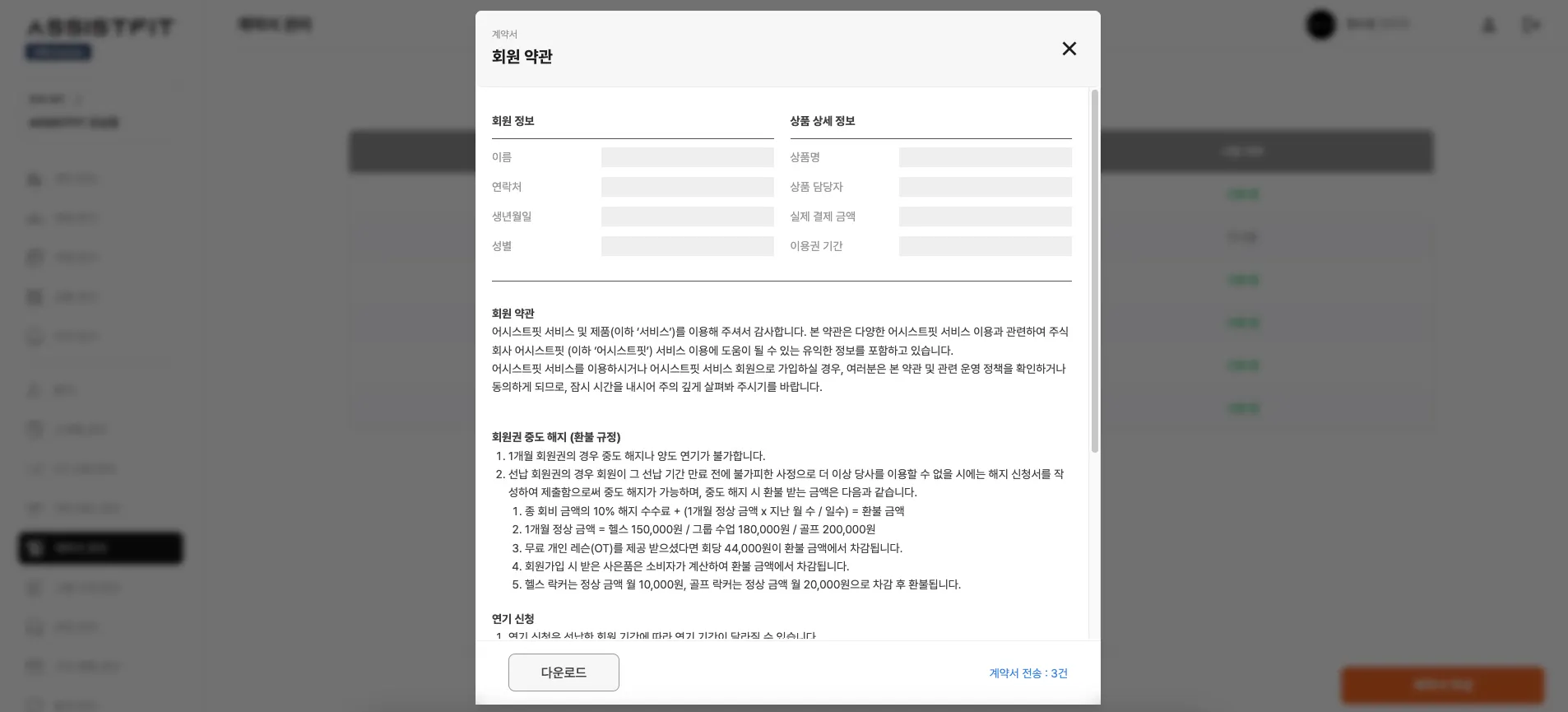Click the 다운로드 button
Image resolution: width=1568 pixels, height=712 pixels.
564,672
